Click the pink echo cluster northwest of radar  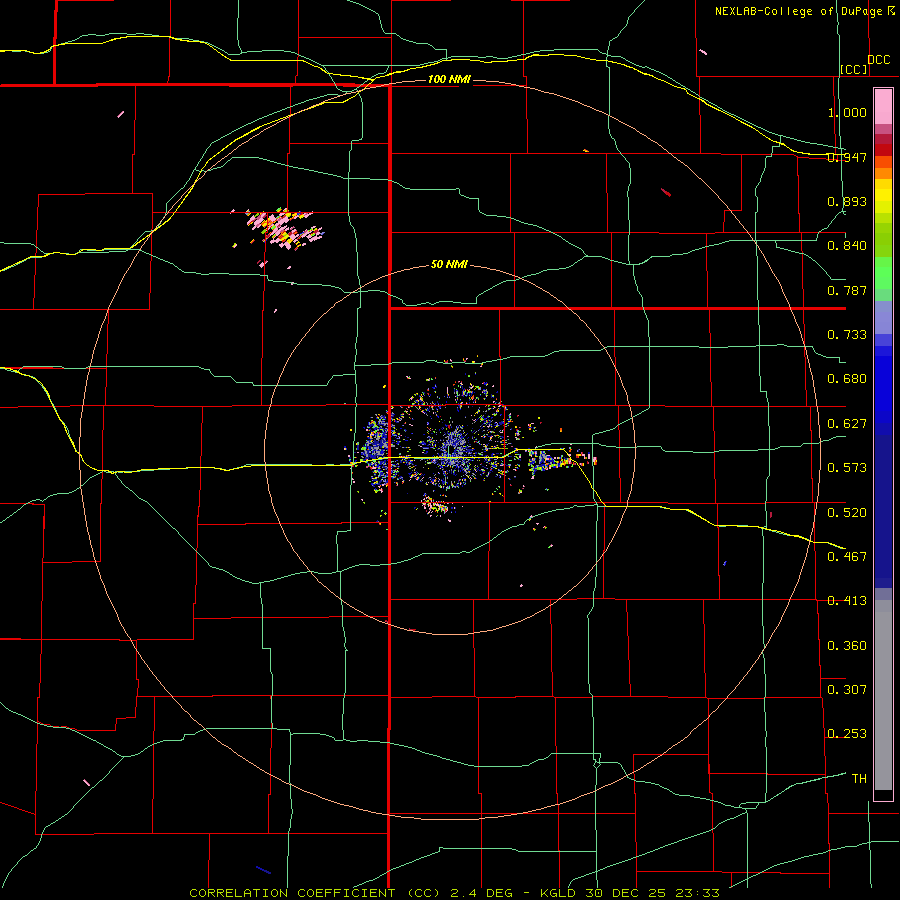(x=283, y=227)
